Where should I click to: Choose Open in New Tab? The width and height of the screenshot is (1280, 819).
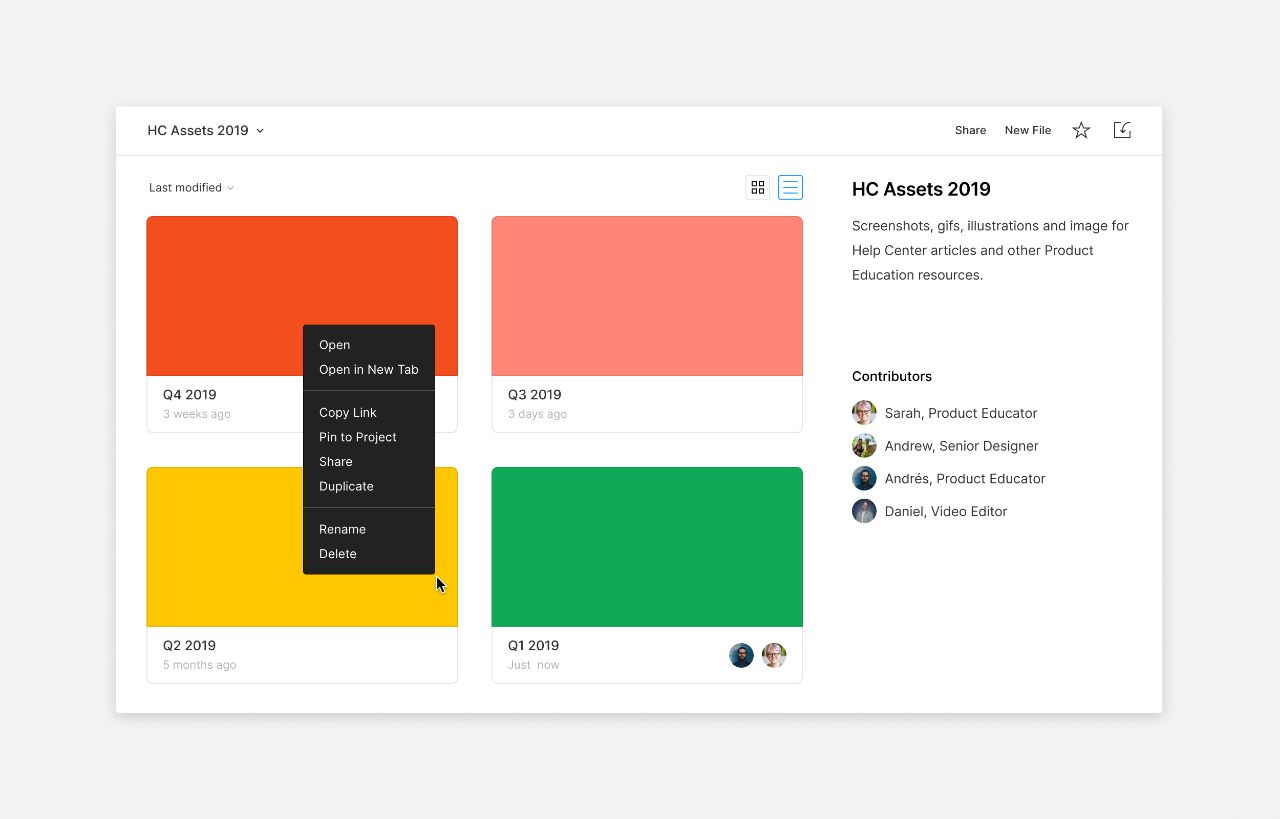click(x=369, y=370)
